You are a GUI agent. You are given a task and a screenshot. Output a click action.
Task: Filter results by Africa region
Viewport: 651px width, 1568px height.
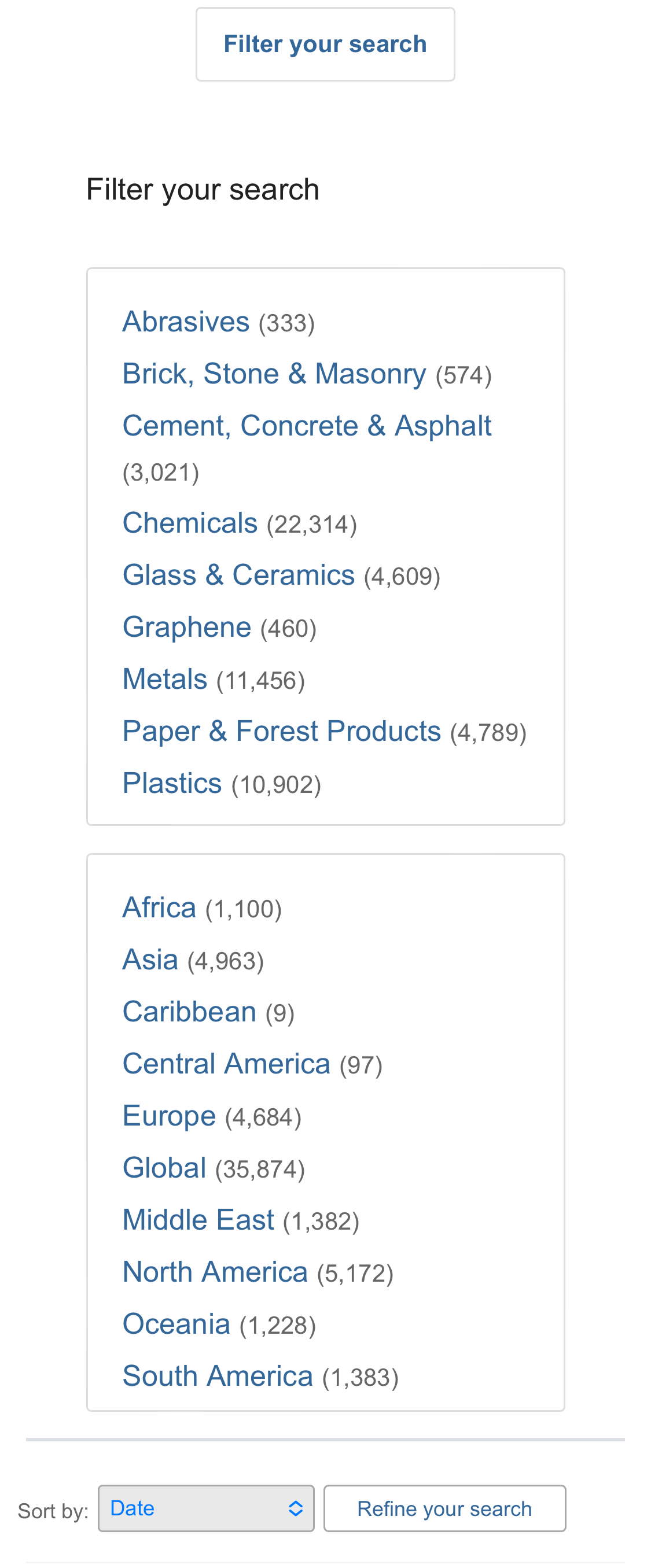pos(159,906)
